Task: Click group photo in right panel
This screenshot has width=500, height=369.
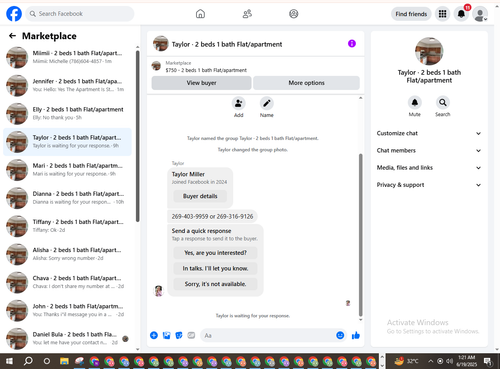Action: pos(429,51)
